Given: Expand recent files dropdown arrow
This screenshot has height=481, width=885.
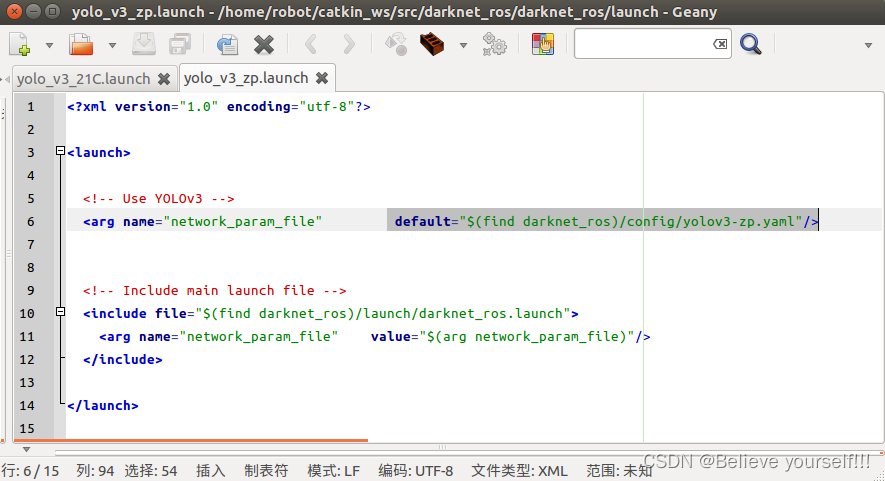Looking at the screenshot, I should (x=112, y=45).
